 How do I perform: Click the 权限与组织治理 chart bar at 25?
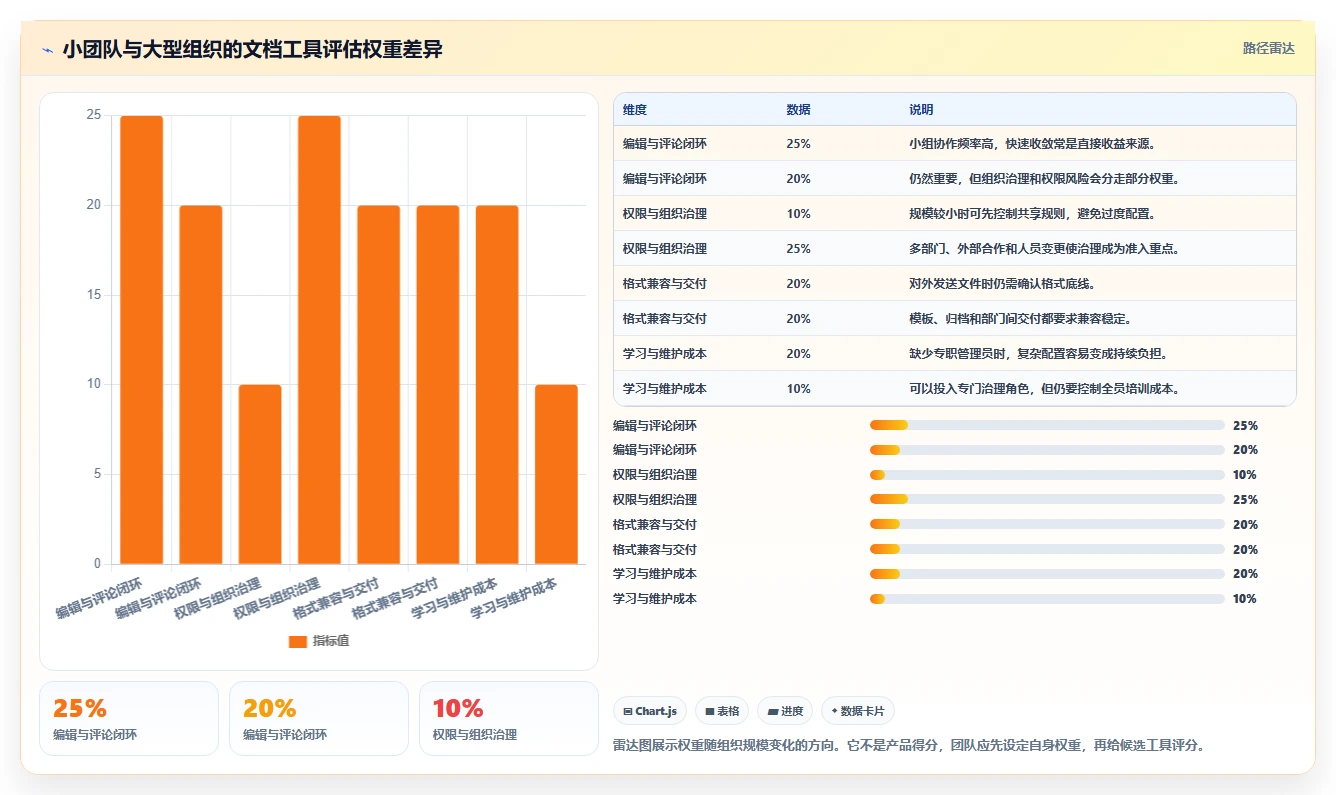(319, 340)
